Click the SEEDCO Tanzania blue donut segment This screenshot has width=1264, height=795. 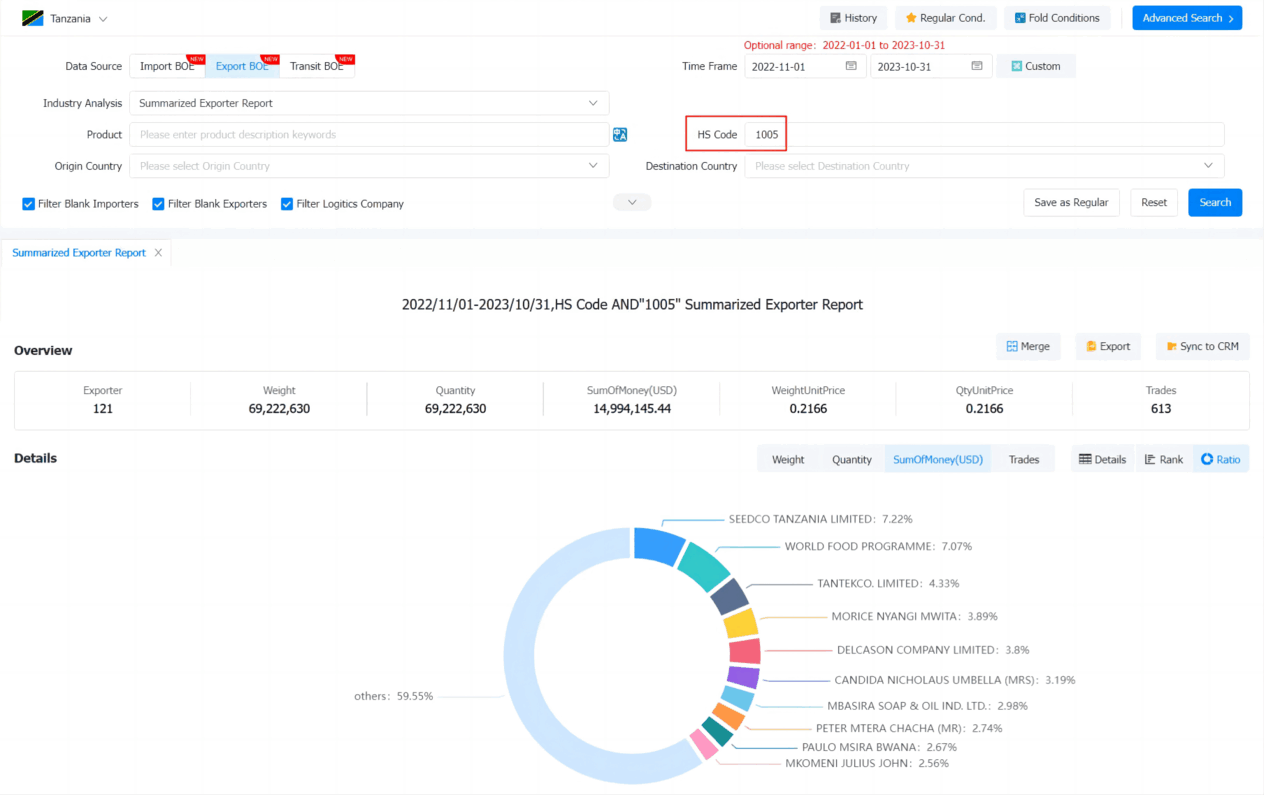(x=659, y=546)
